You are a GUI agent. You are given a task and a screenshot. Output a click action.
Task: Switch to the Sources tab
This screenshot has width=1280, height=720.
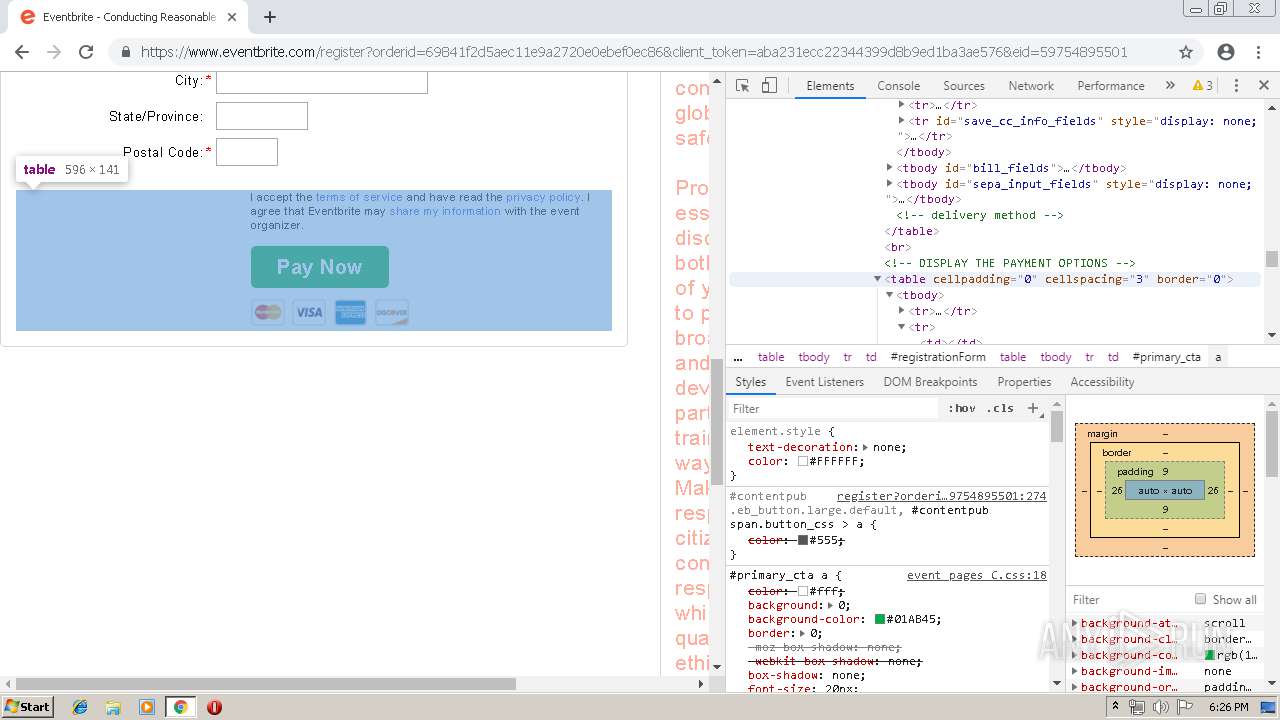(964, 86)
